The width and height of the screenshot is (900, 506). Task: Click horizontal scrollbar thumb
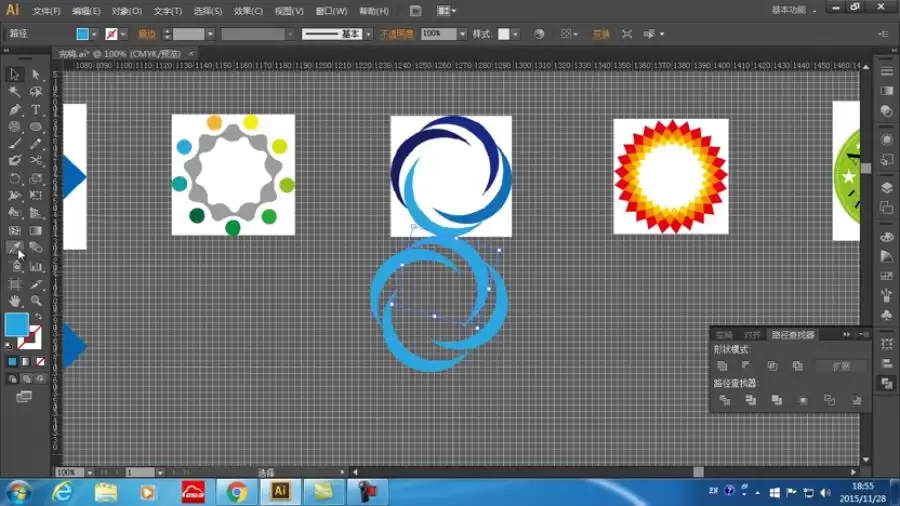click(x=698, y=472)
